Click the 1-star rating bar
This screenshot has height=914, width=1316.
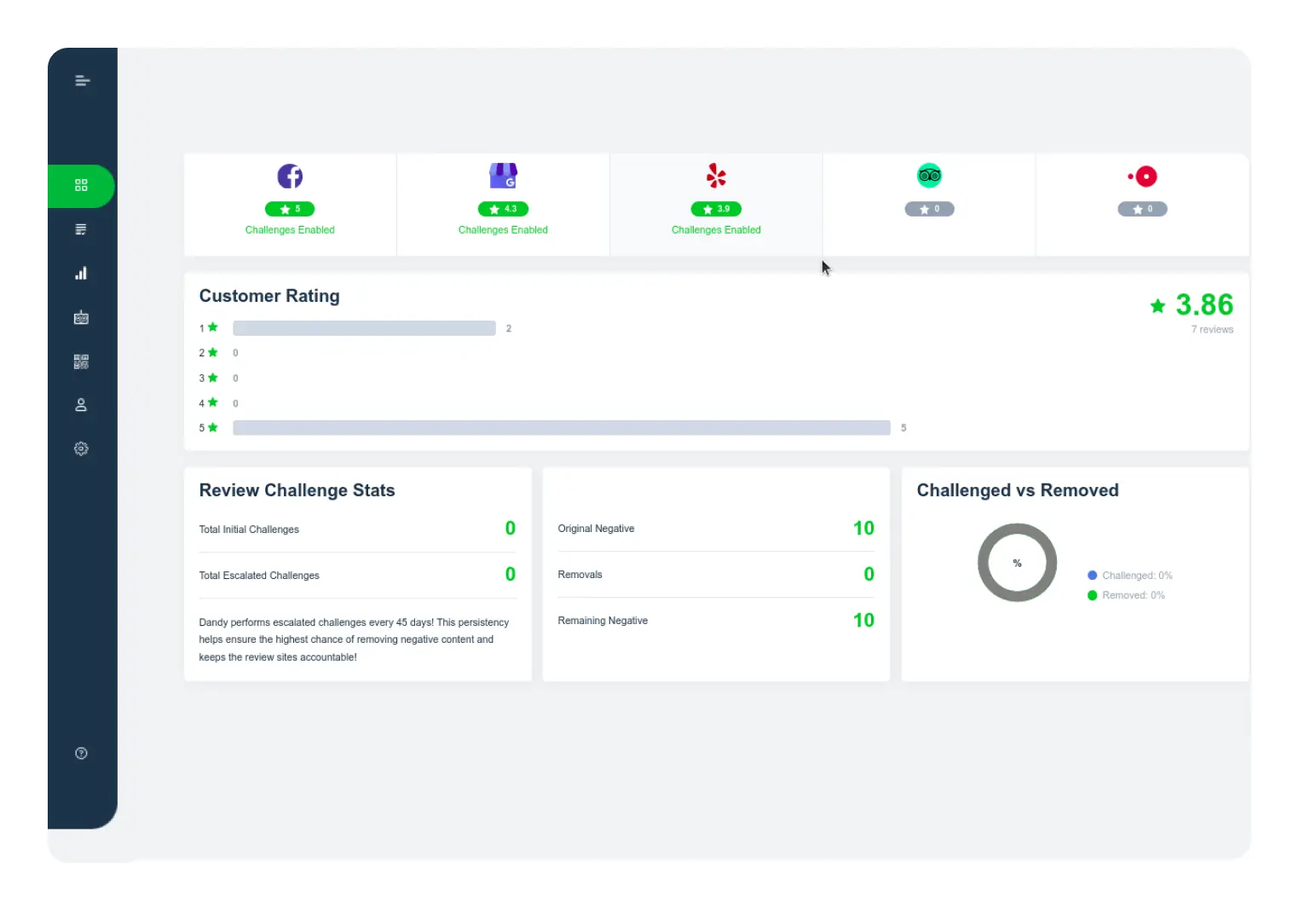click(x=364, y=328)
